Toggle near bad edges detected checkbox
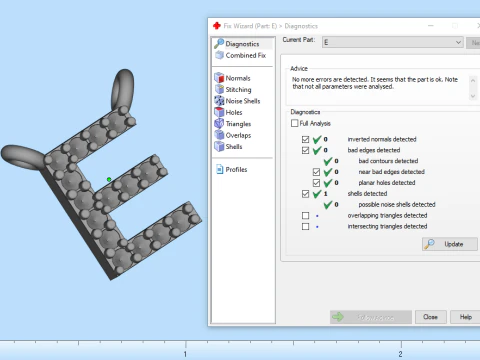The width and height of the screenshot is (480, 360). tap(316, 172)
